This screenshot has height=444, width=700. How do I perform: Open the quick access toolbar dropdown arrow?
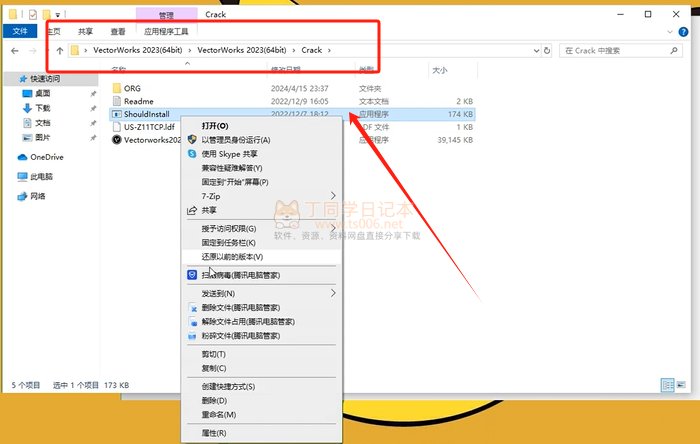click(x=58, y=15)
